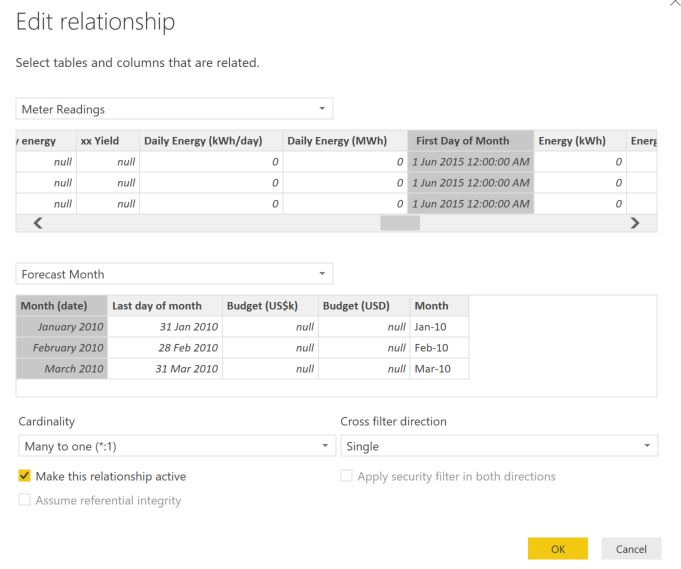Image resolution: width=681 pixels, height=569 pixels.
Task: Toggle Apply security filter in both directions
Action: click(x=347, y=476)
